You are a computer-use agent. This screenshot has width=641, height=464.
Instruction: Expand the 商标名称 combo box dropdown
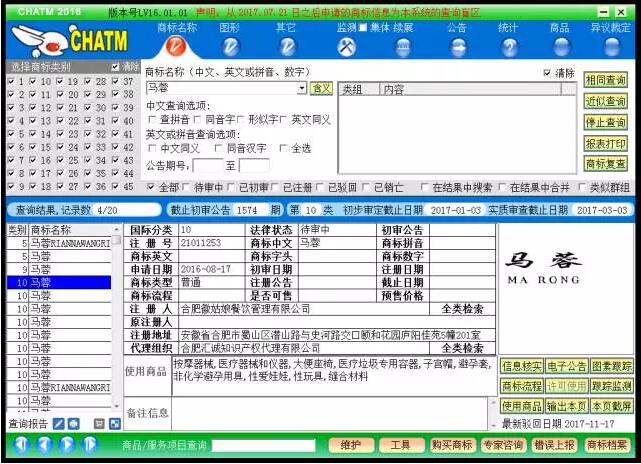pyautogui.click(x=302, y=88)
